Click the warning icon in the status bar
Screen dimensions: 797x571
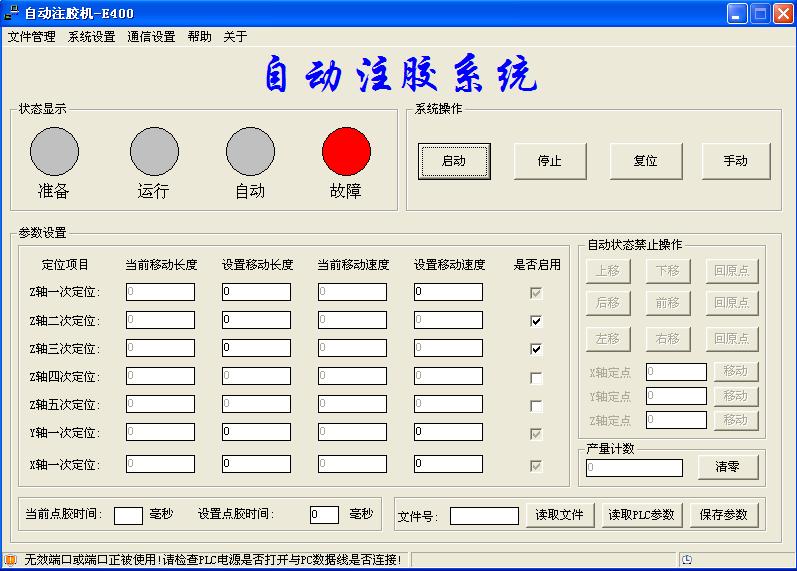11,560
